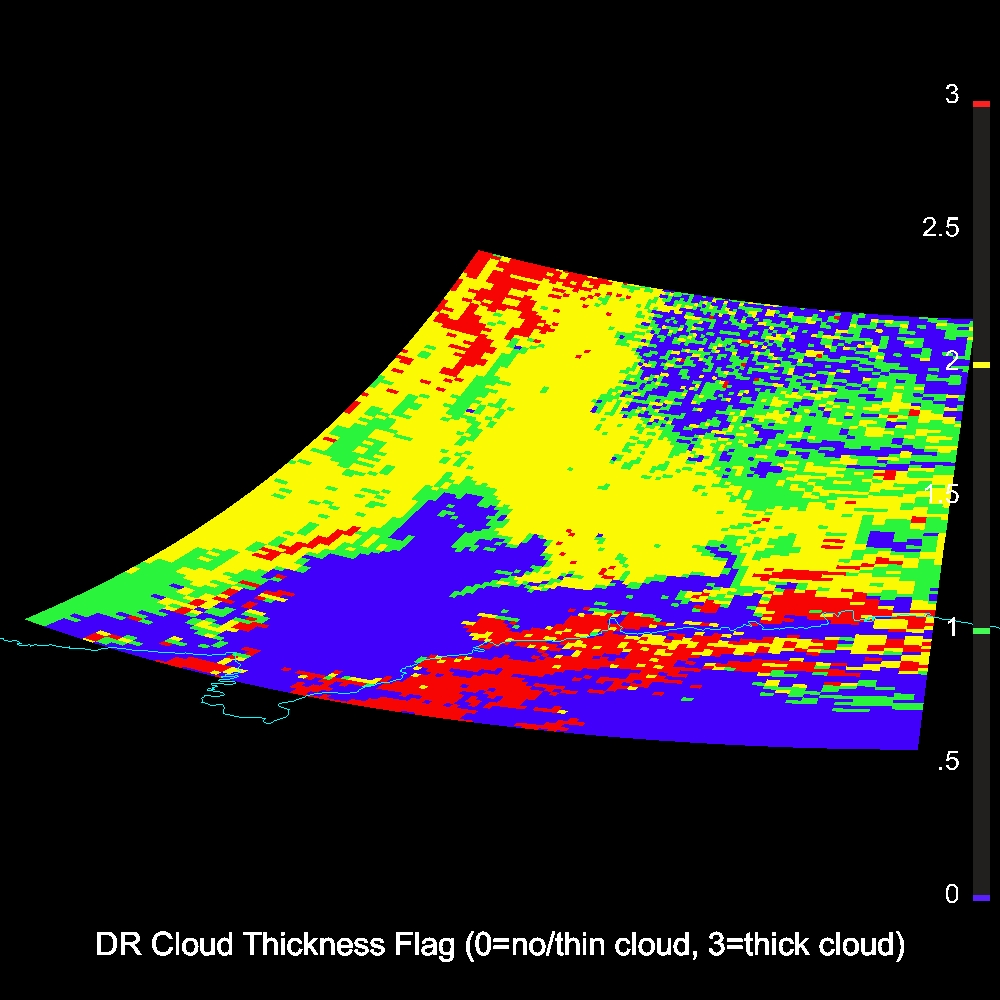Click the 2.5 tick label on colorbar
1000x1000 pixels.
pos(940,228)
